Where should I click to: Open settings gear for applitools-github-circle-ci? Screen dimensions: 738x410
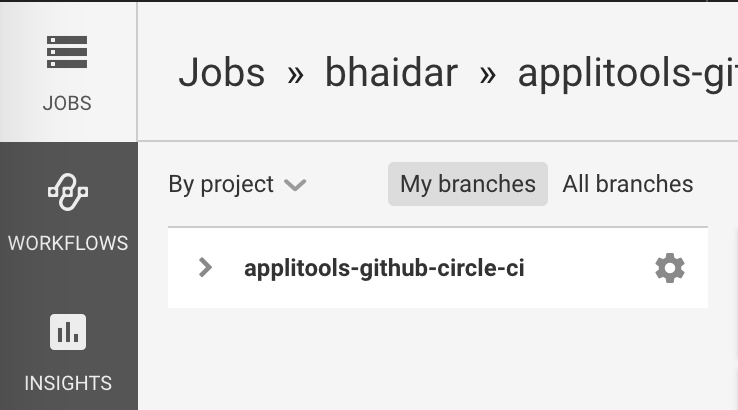[670, 268]
